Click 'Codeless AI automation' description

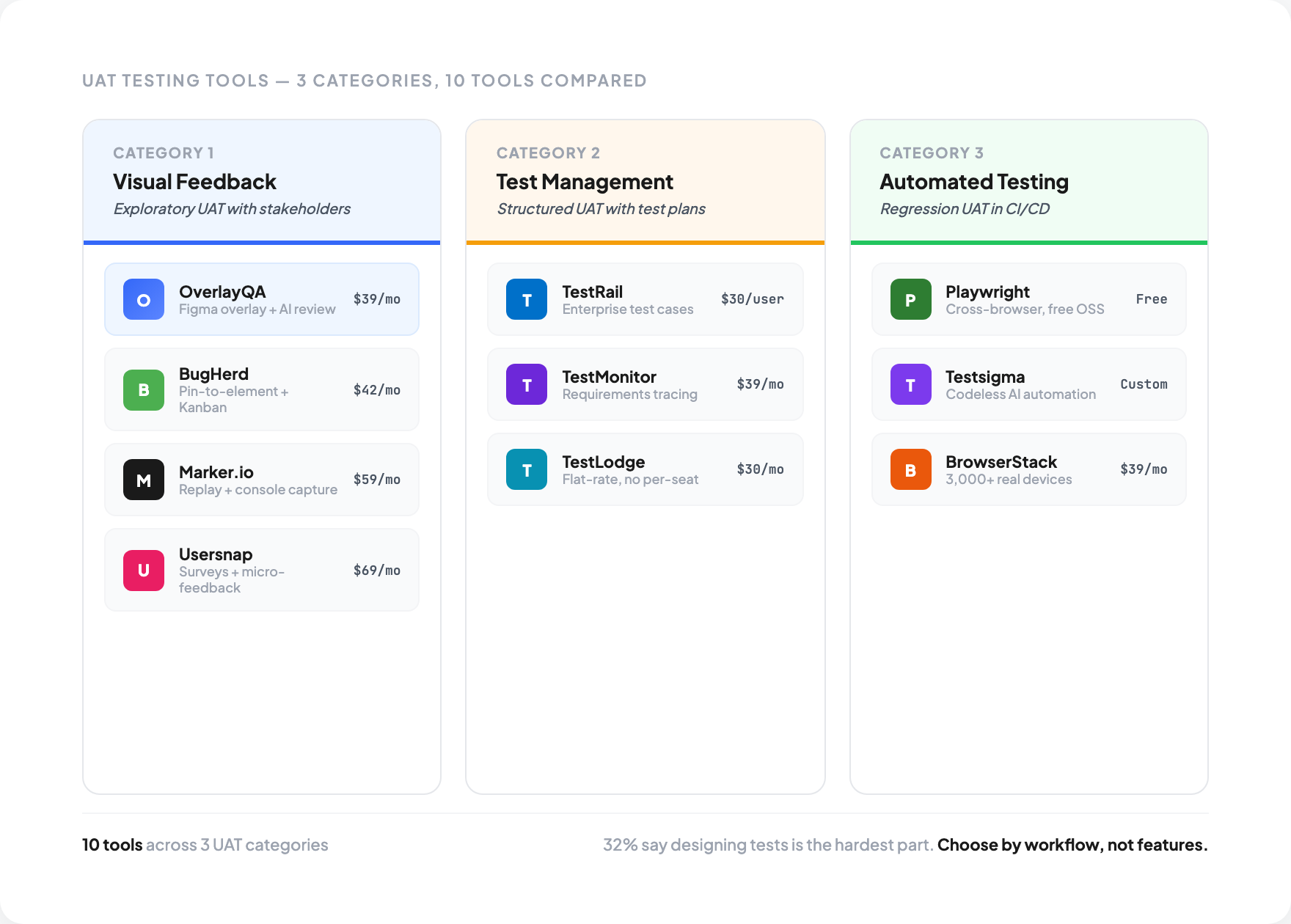coord(1021,395)
